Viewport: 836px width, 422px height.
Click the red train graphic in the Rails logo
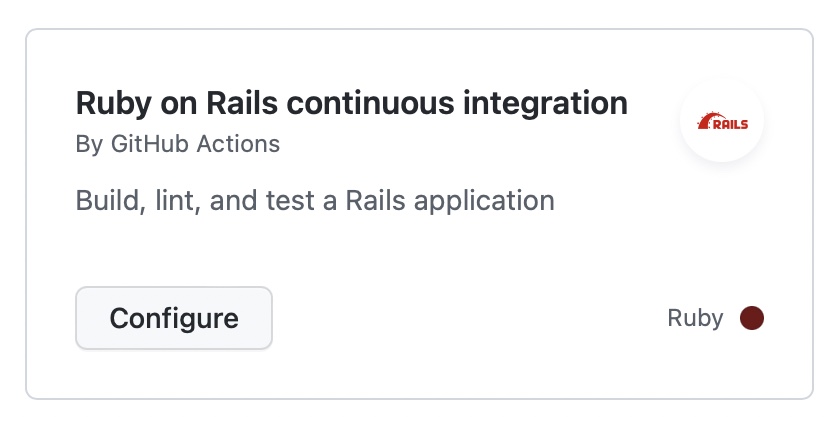(707, 121)
